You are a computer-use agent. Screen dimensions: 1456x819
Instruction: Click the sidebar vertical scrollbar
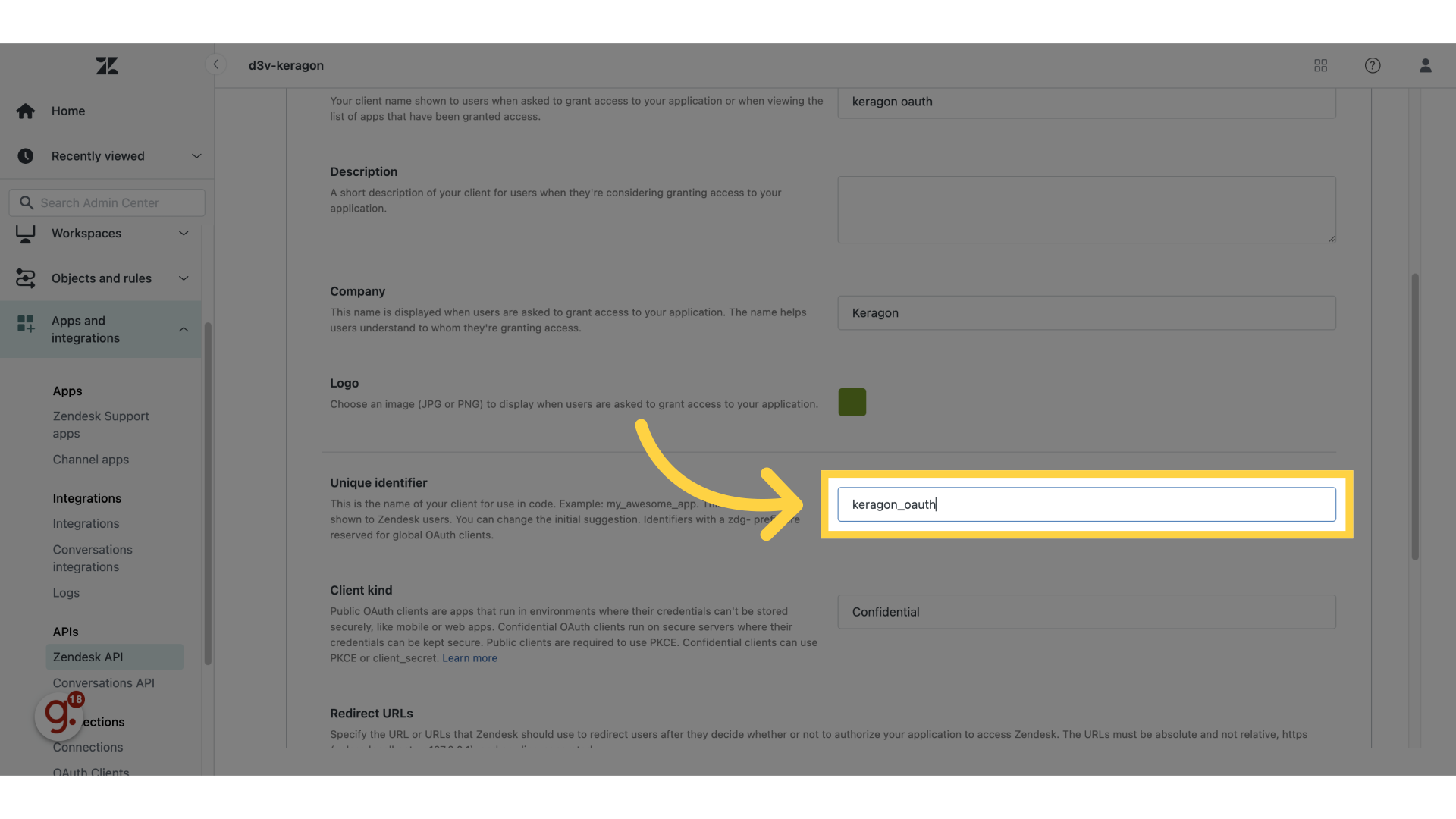coord(208,493)
